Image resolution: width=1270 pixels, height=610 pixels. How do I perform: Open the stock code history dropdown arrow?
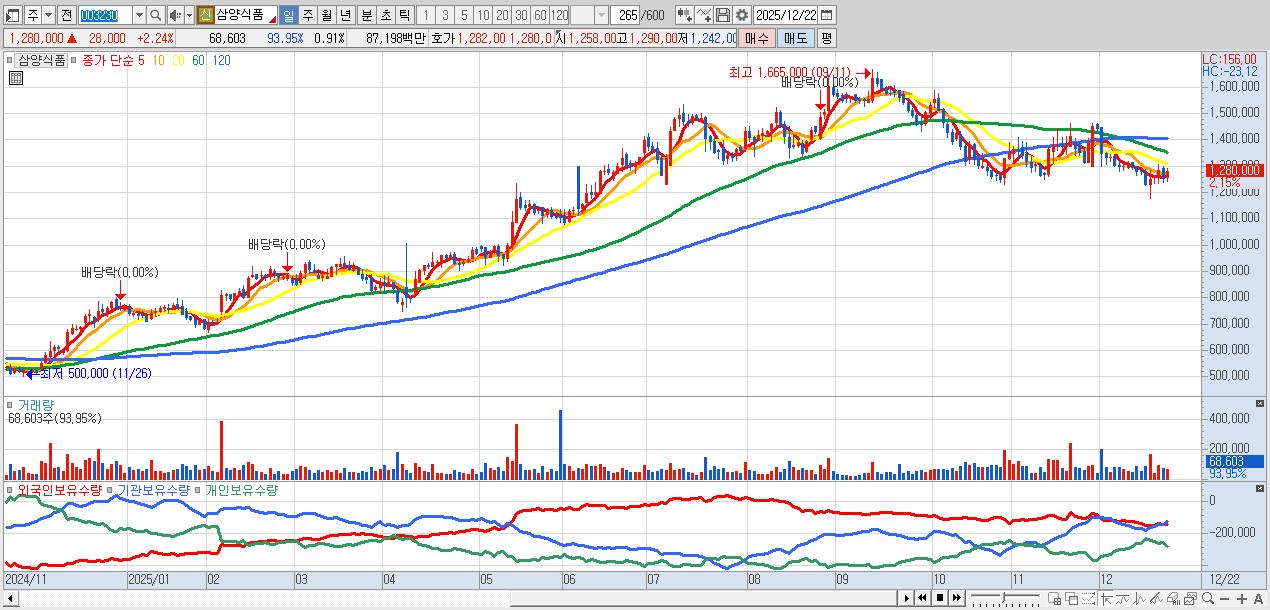tap(139, 15)
